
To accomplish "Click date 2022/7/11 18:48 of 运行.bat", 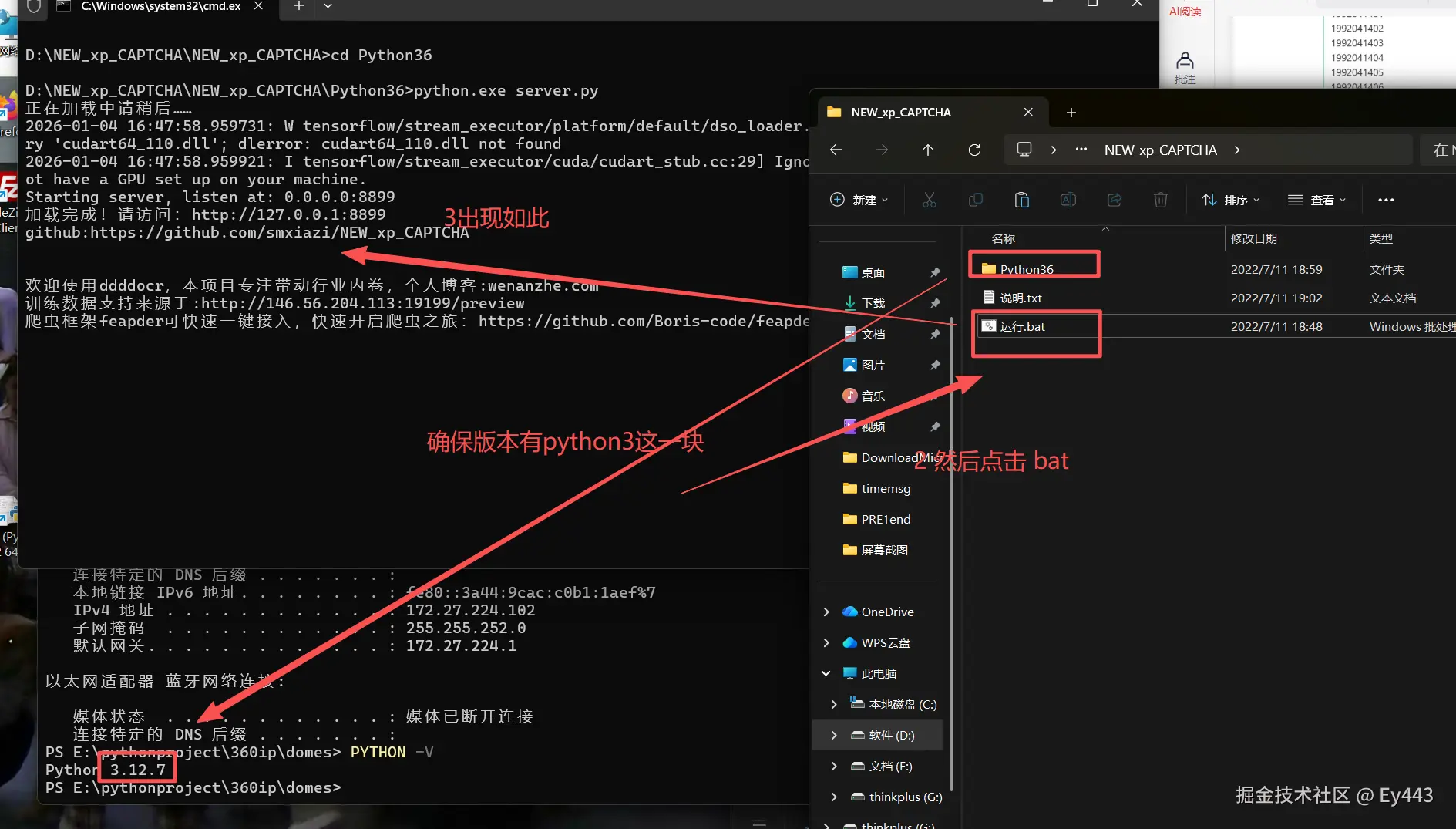I will click(1276, 326).
